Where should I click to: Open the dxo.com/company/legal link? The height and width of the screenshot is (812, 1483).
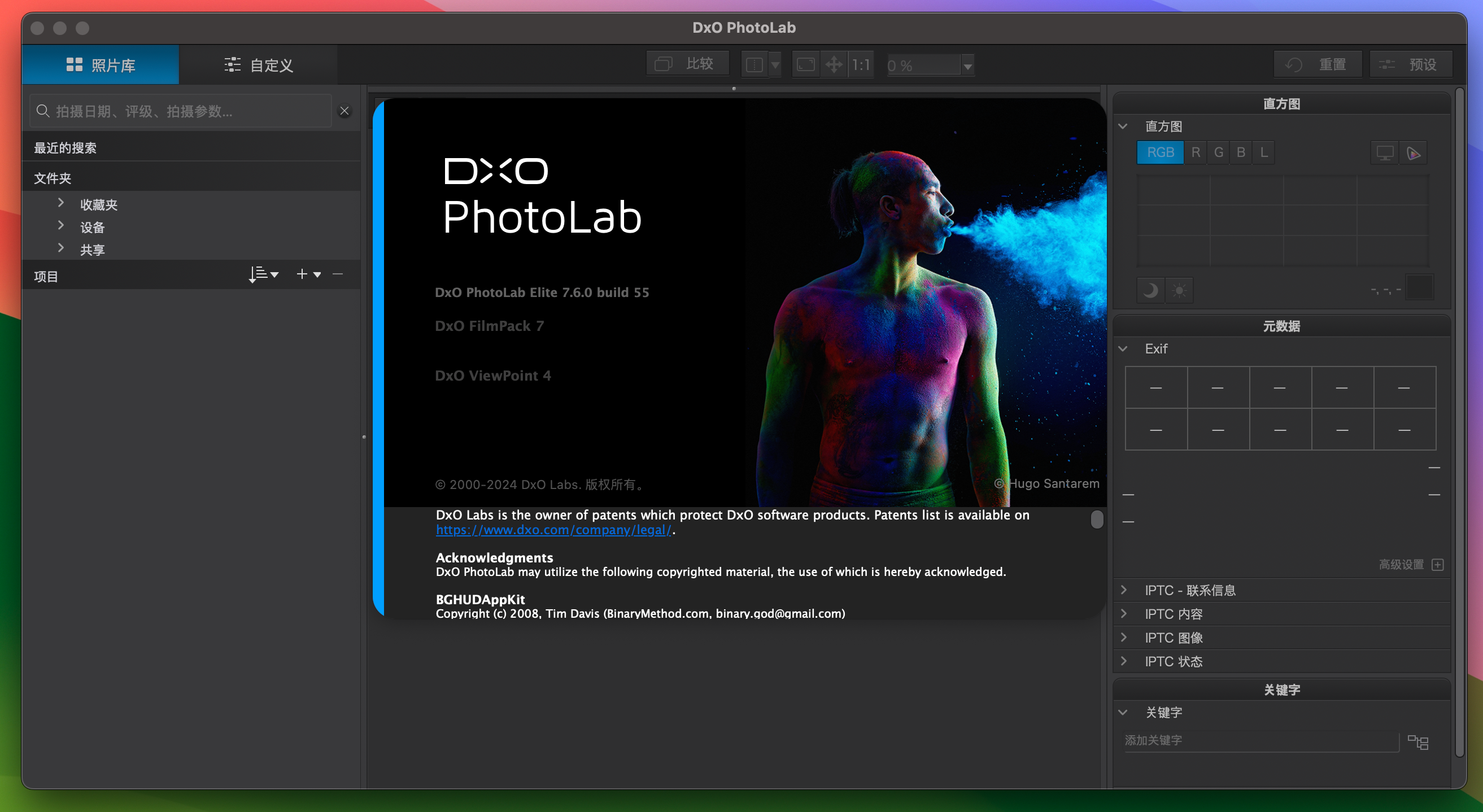(x=553, y=530)
